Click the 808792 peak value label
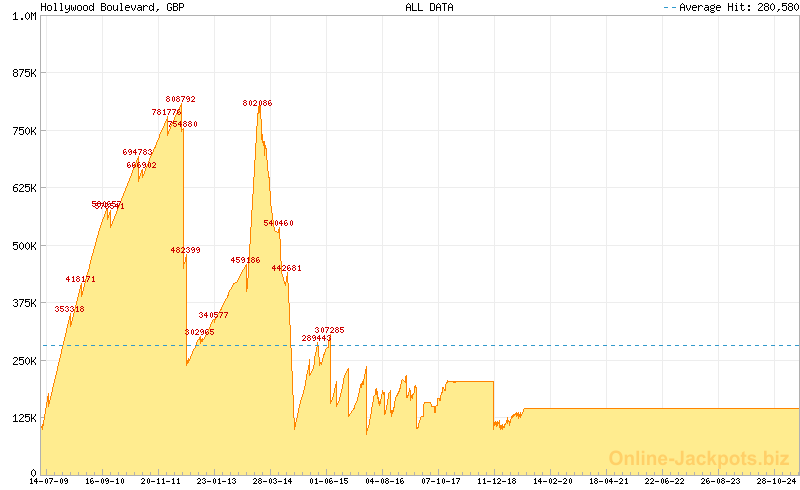800x490 pixels. click(x=181, y=100)
